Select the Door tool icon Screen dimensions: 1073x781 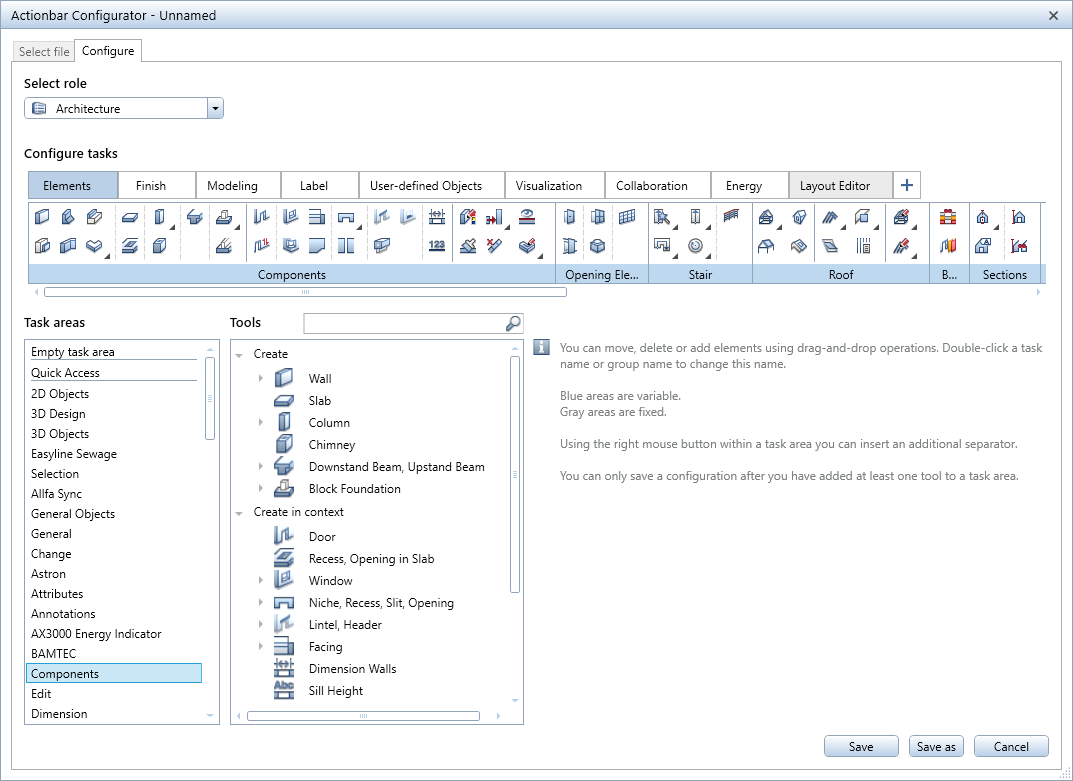tap(284, 537)
